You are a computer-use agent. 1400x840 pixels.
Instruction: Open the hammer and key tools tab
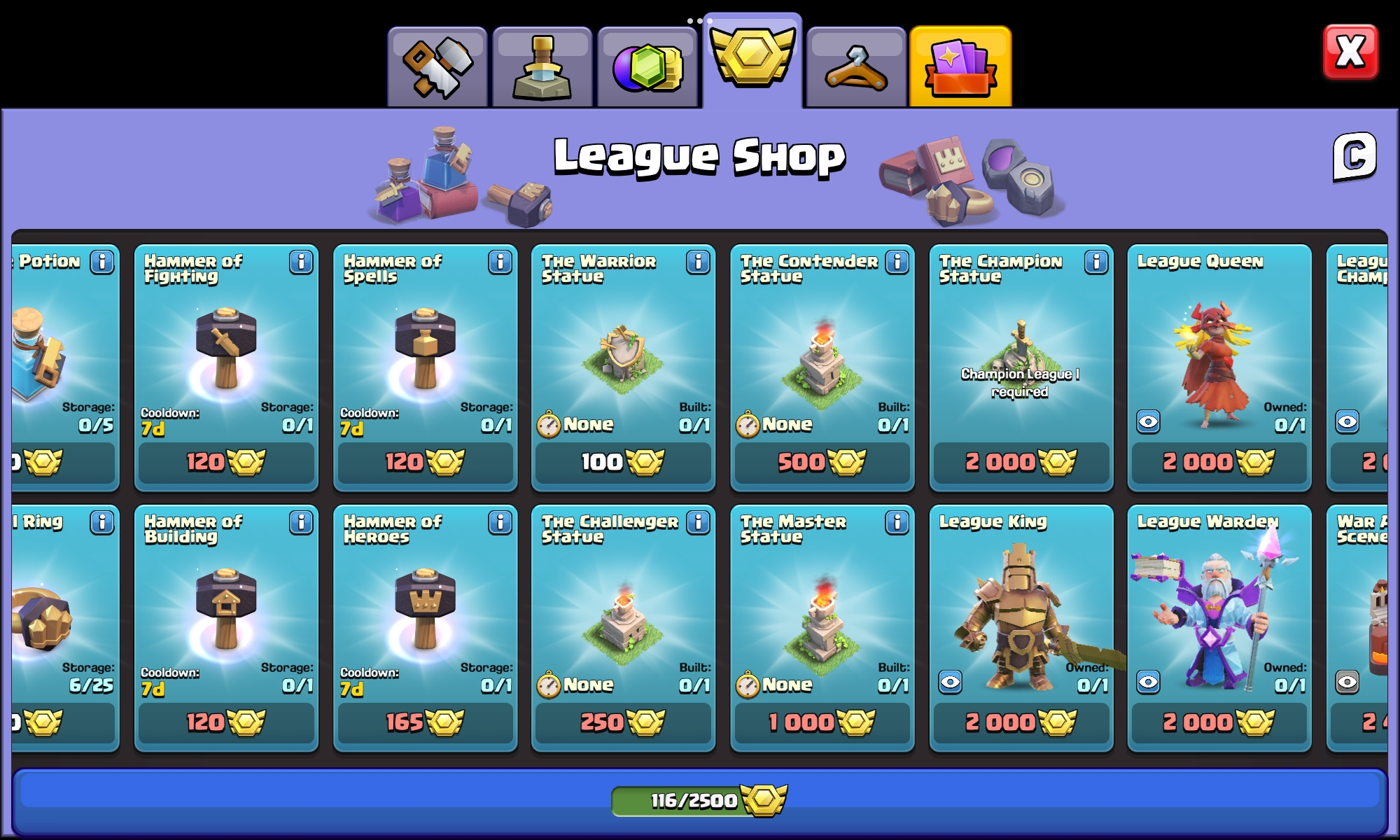(437, 67)
